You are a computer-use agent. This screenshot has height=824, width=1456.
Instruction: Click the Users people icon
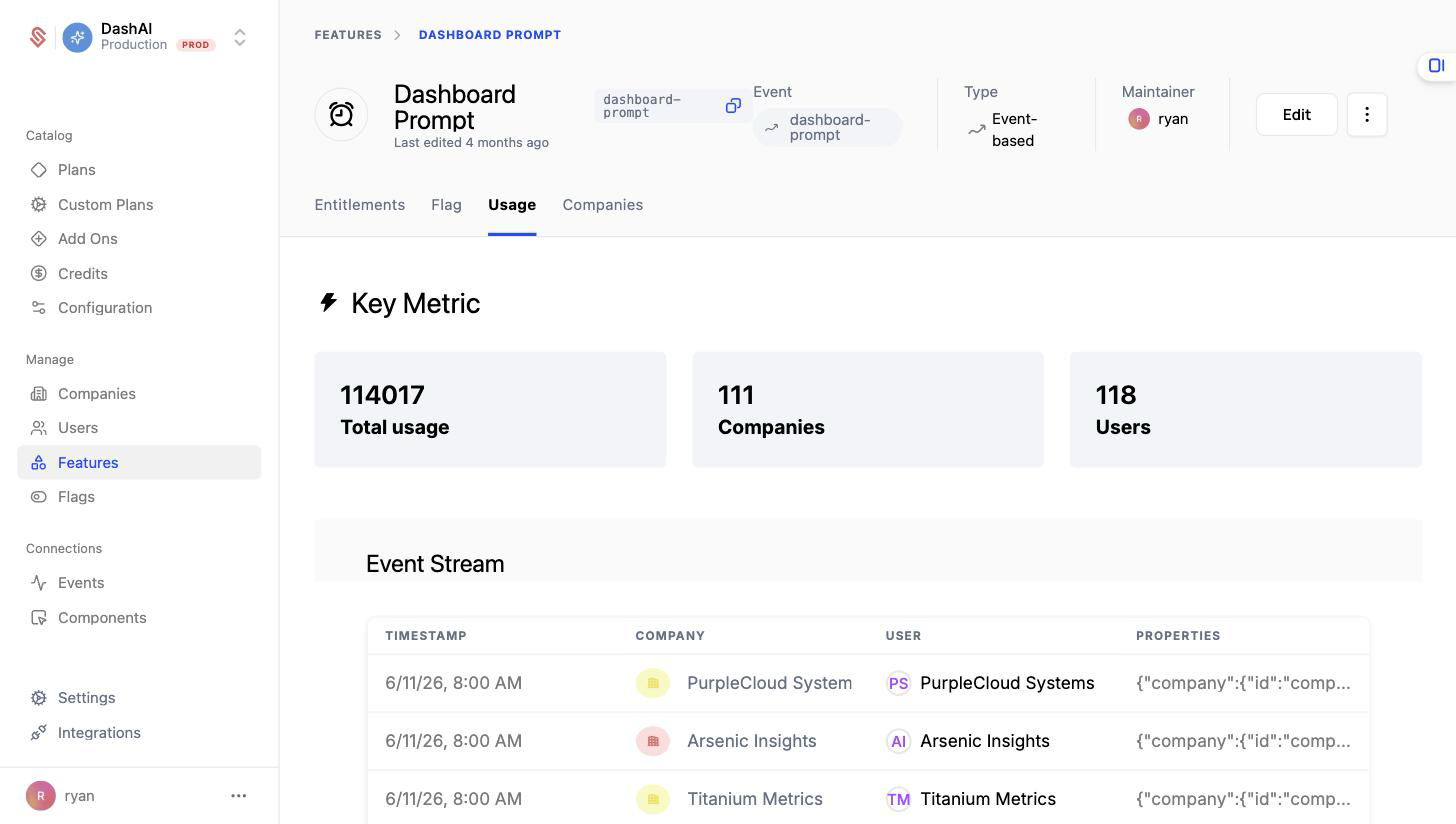39,428
